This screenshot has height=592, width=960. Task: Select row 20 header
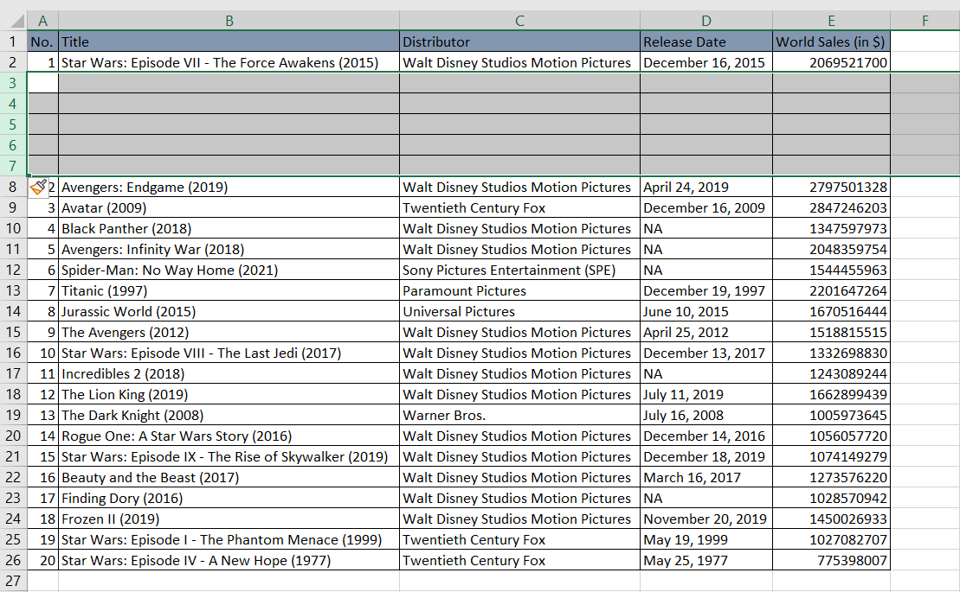coord(13,436)
